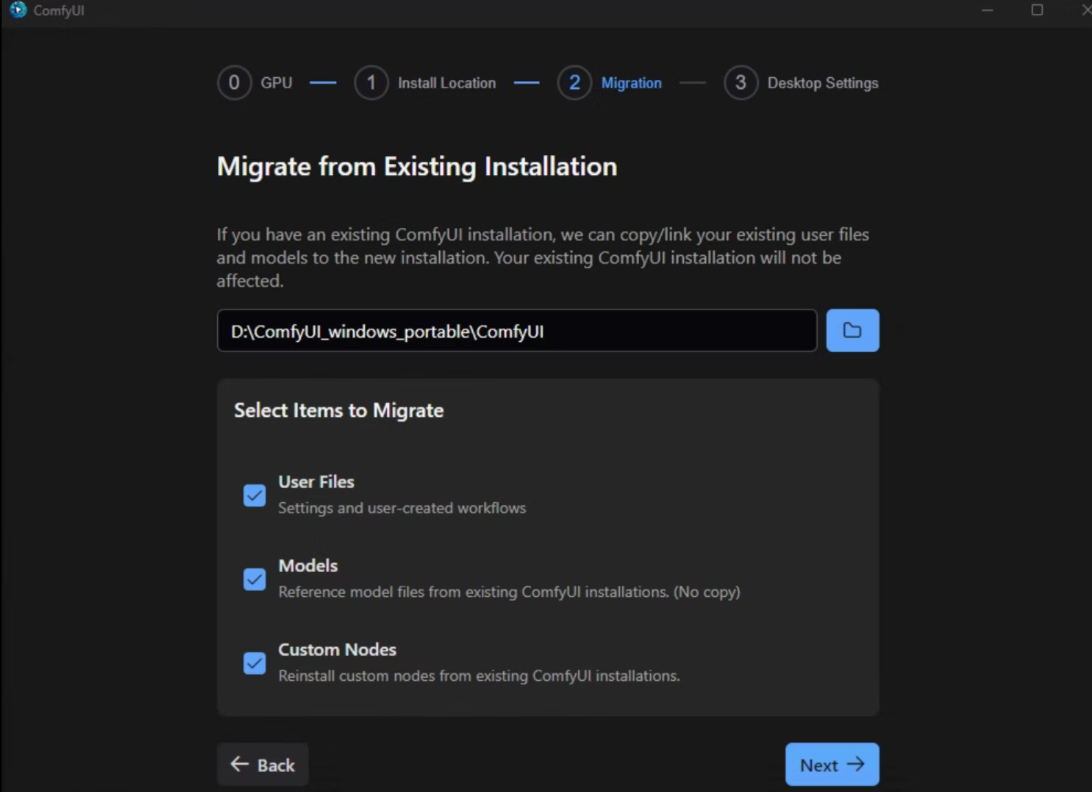Select step 2 Migration
This screenshot has height=792, width=1092.
coord(609,83)
